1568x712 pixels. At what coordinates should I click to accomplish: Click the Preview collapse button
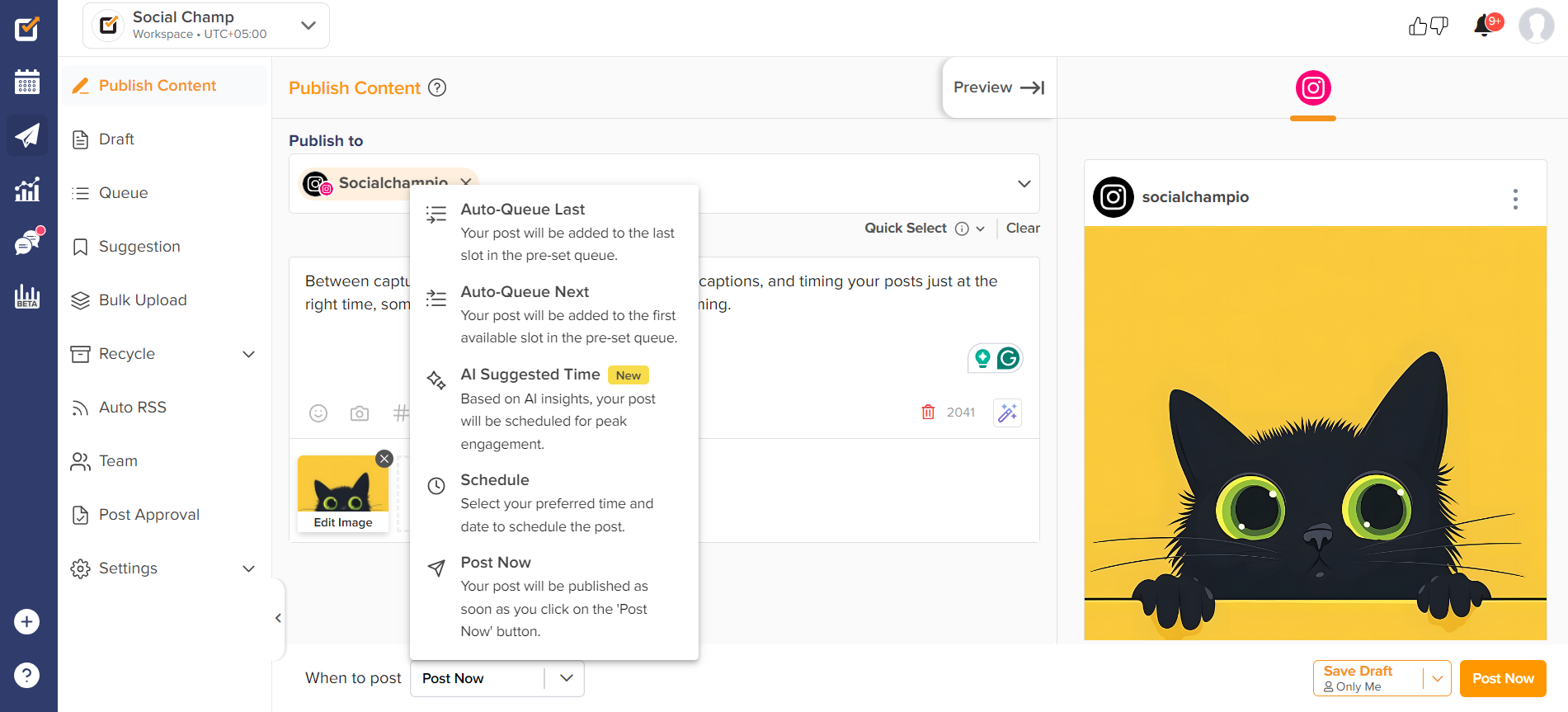tap(999, 87)
